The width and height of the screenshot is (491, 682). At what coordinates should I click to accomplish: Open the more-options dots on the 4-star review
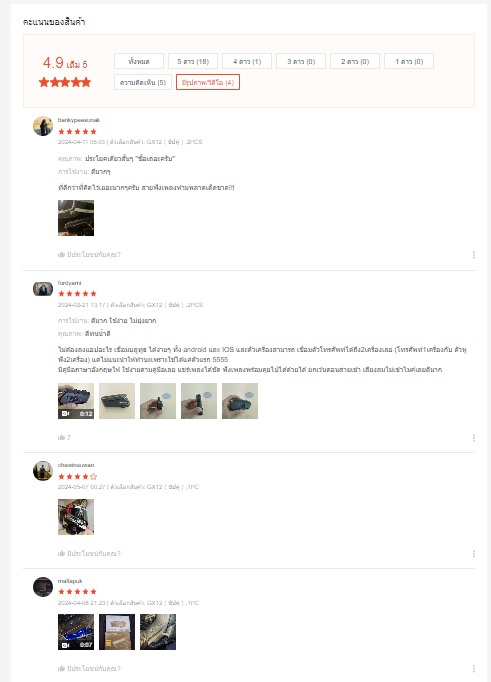[474, 553]
